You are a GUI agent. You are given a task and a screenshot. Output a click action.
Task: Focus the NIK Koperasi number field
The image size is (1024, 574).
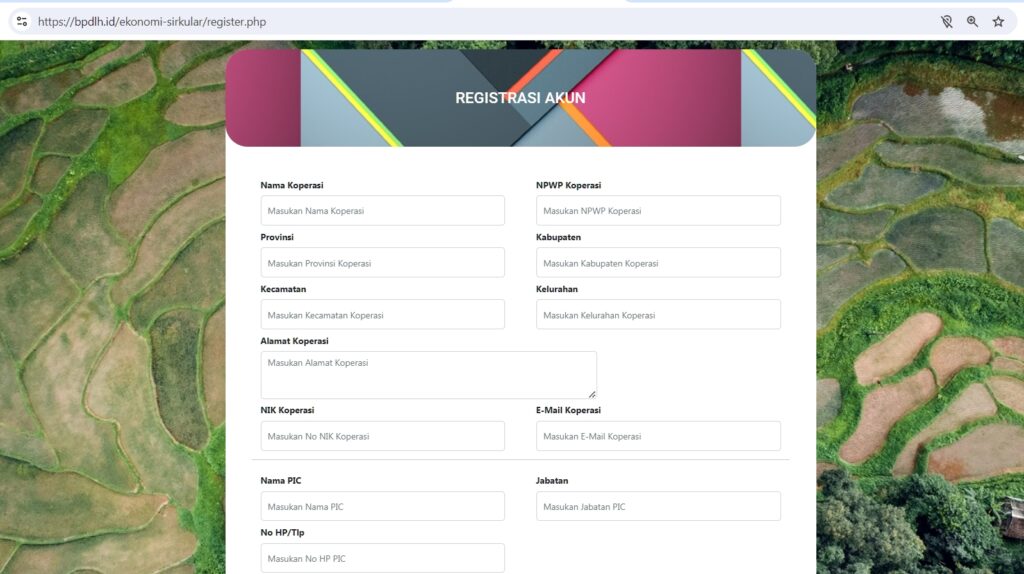pos(382,436)
